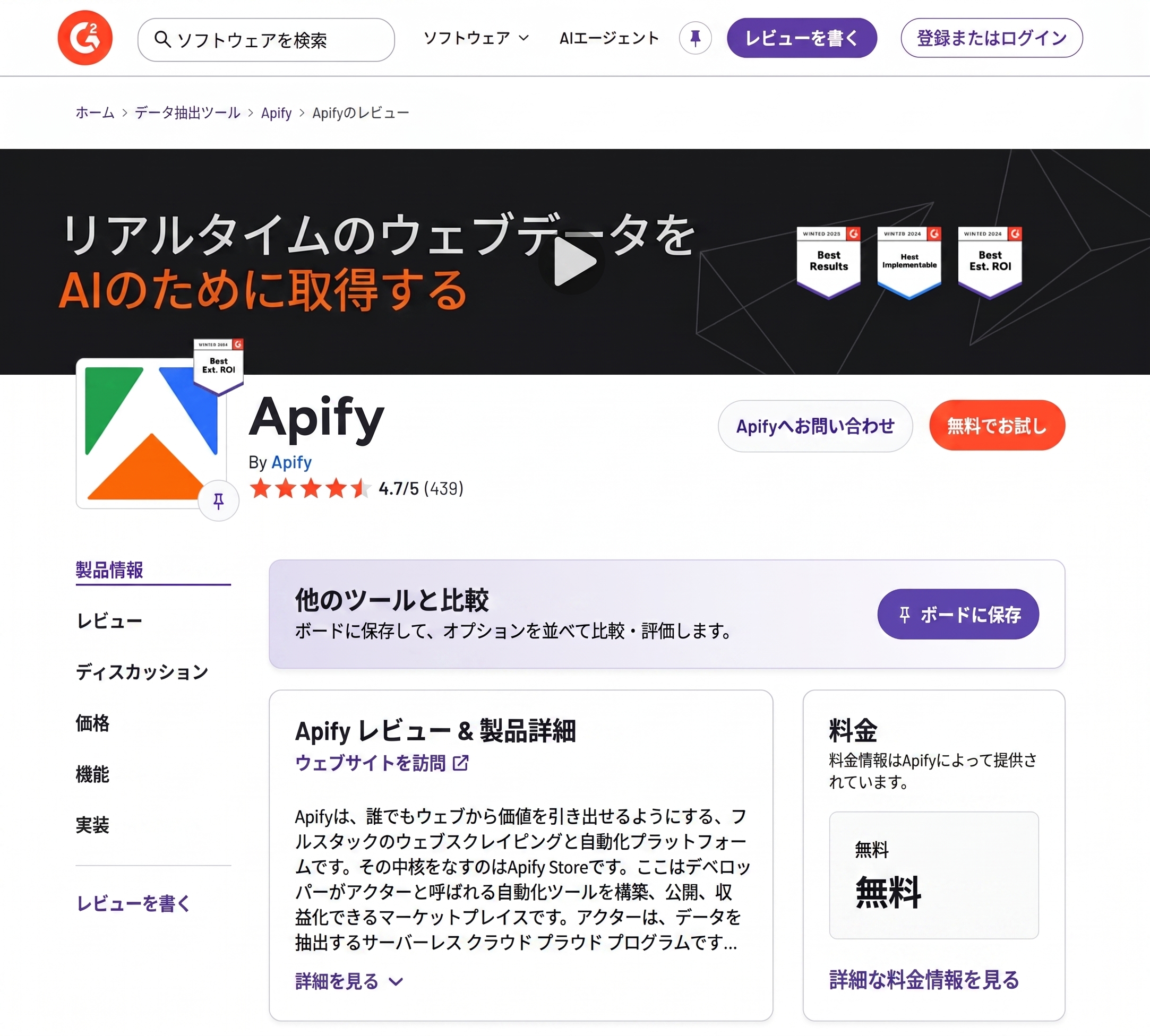Open データ抽出ツール breadcrumb link
Image resolution: width=1150 pixels, height=1036 pixels.
[187, 113]
